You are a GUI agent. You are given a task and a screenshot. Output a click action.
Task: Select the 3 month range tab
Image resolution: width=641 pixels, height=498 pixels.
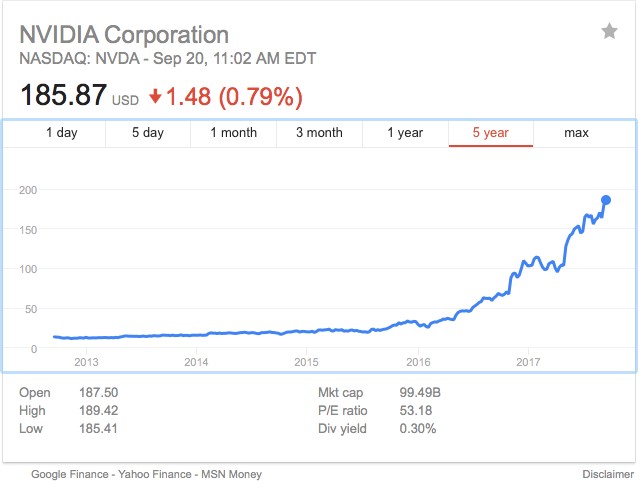tap(320, 133)
